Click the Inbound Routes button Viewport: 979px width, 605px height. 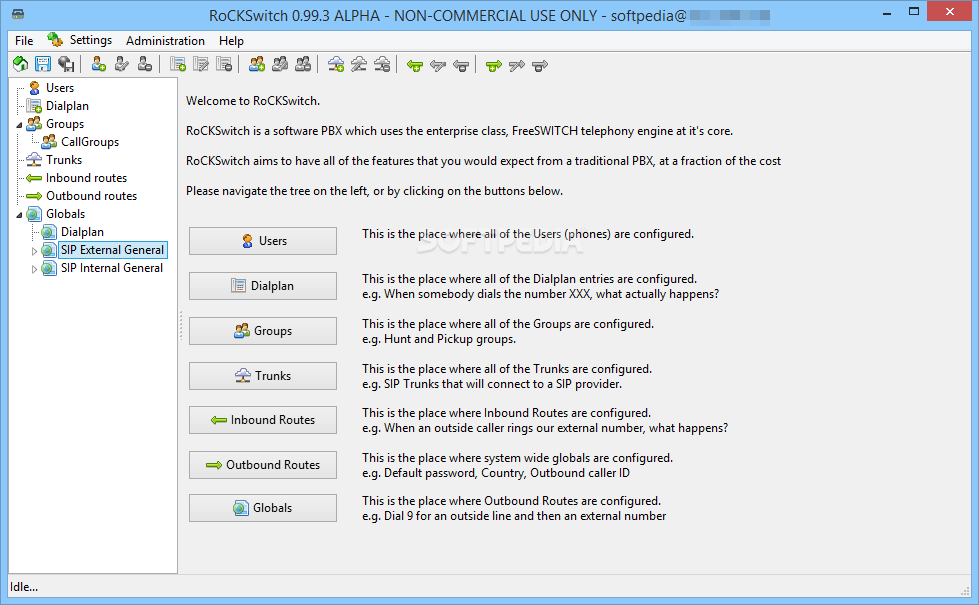click(x=263, y=420)
